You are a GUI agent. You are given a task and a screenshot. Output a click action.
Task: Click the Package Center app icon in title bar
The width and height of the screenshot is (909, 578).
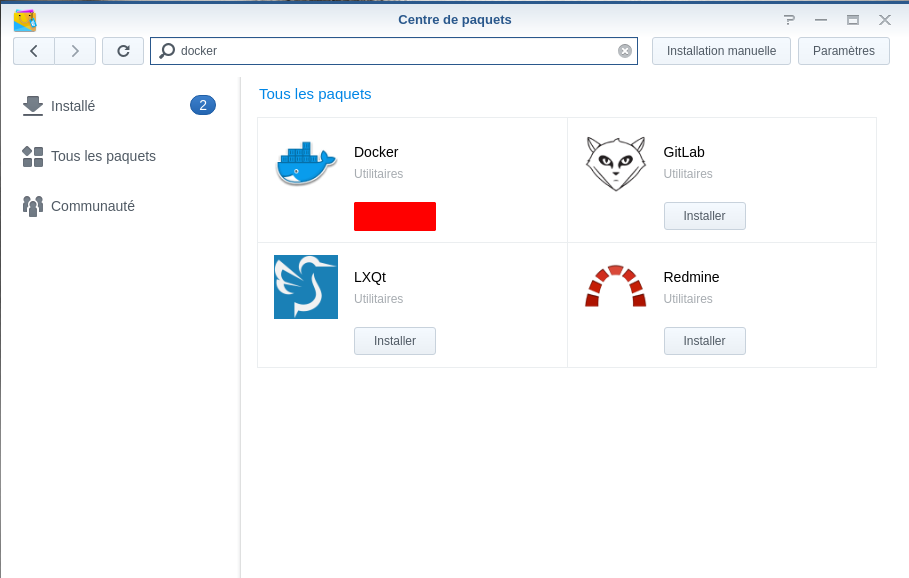pyautogui.click(x=24, y=20)
